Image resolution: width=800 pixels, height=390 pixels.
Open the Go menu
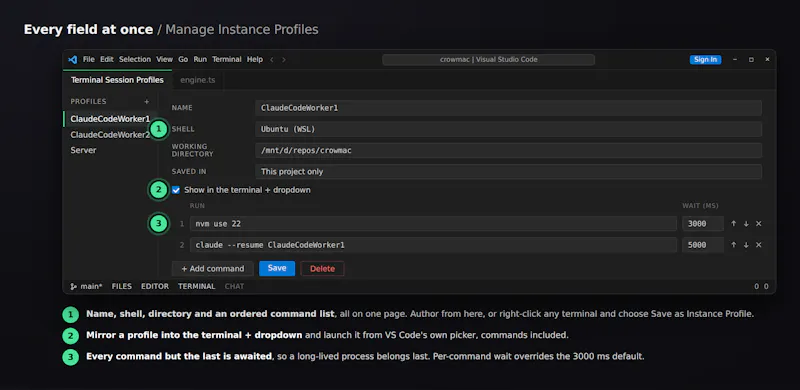click(x=183, y=59)
